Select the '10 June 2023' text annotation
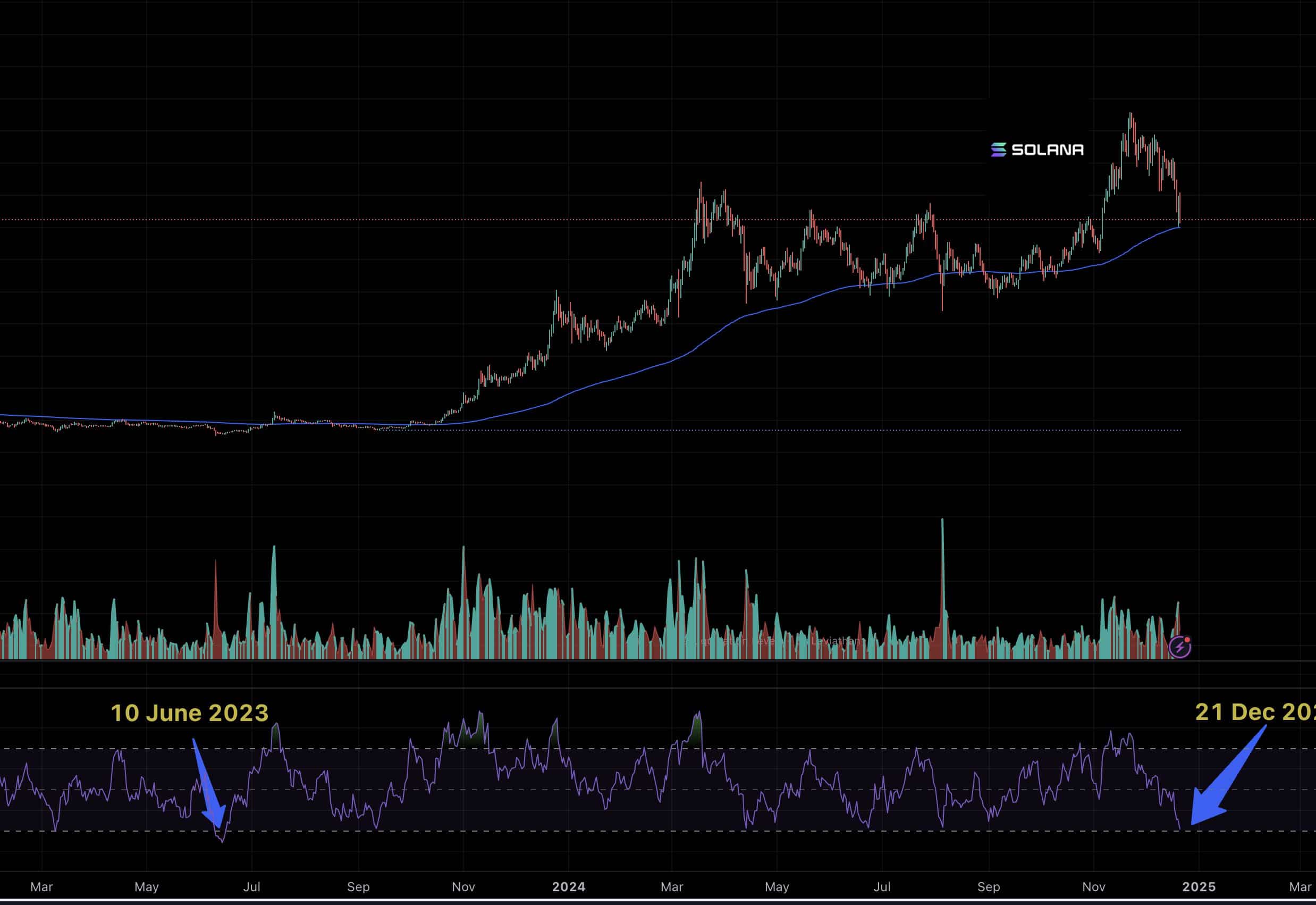This screenshot has width=1316, height=905. [189, 714]
